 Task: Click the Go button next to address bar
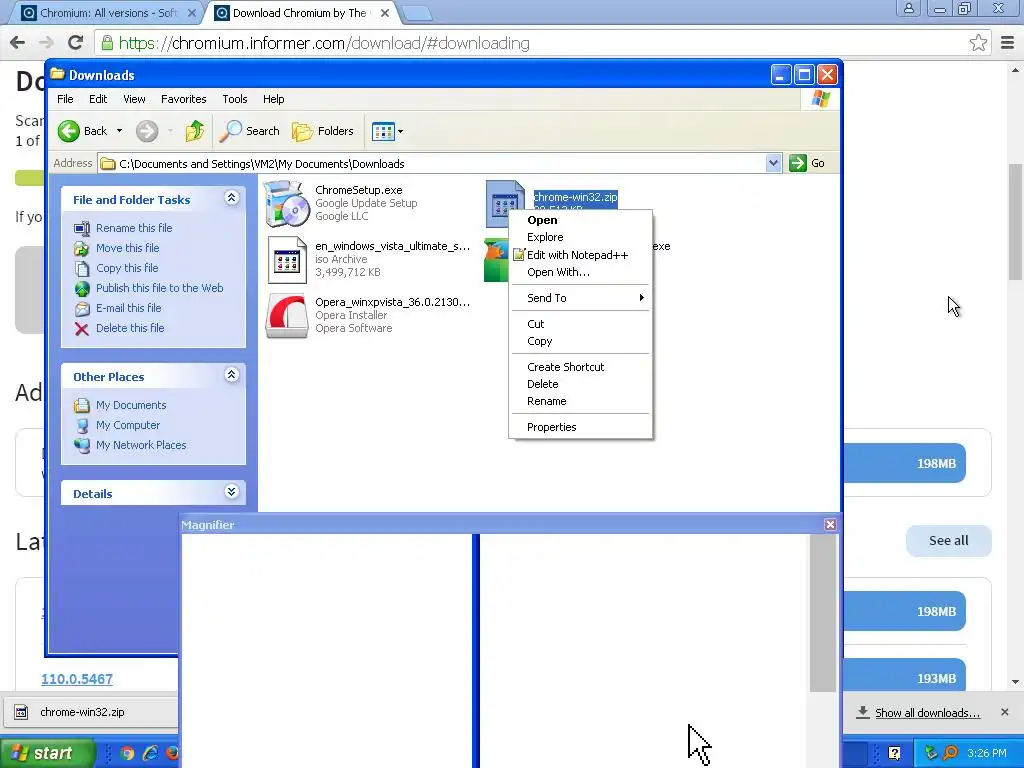(x=807, y=163)
